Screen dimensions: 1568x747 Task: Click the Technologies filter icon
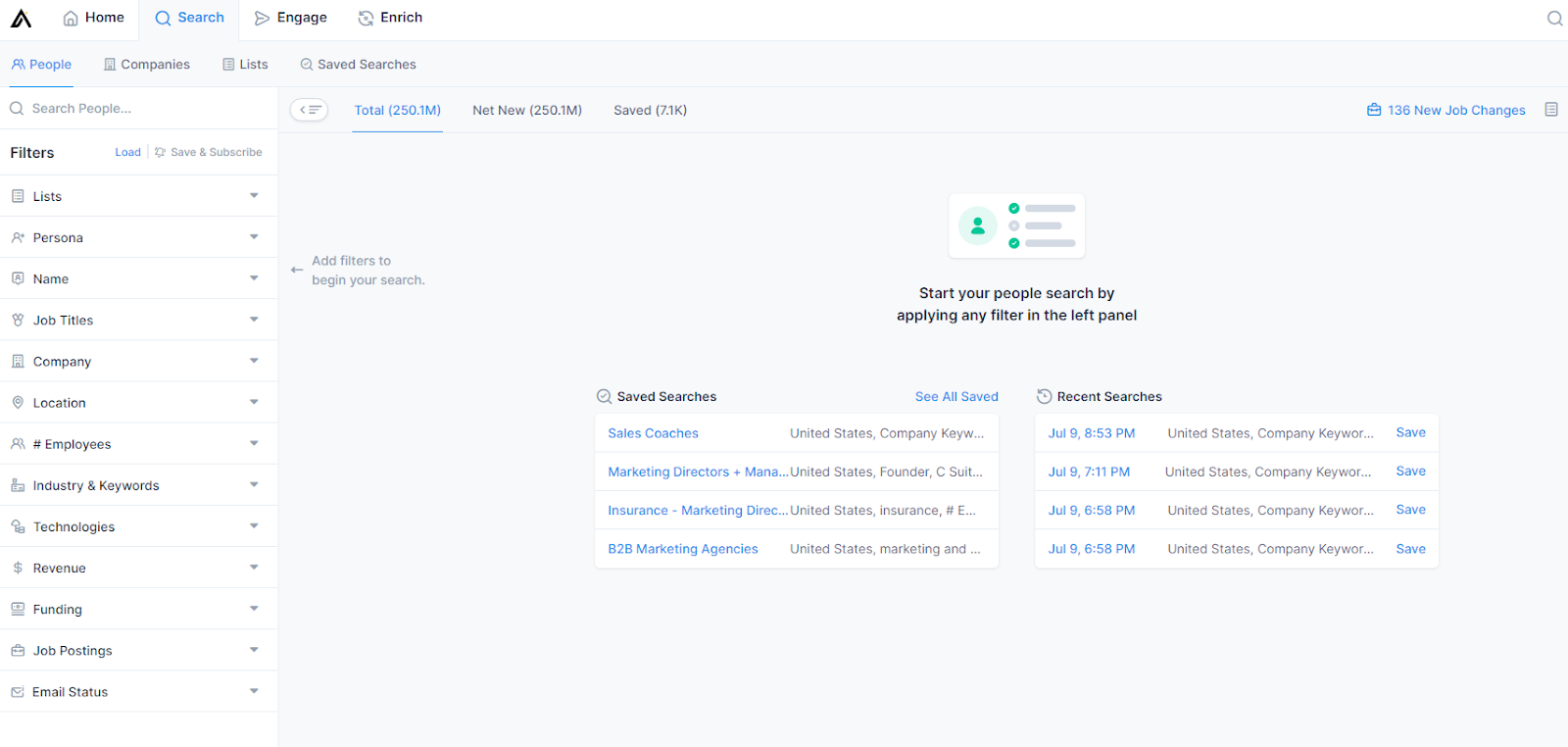(18, 526)
